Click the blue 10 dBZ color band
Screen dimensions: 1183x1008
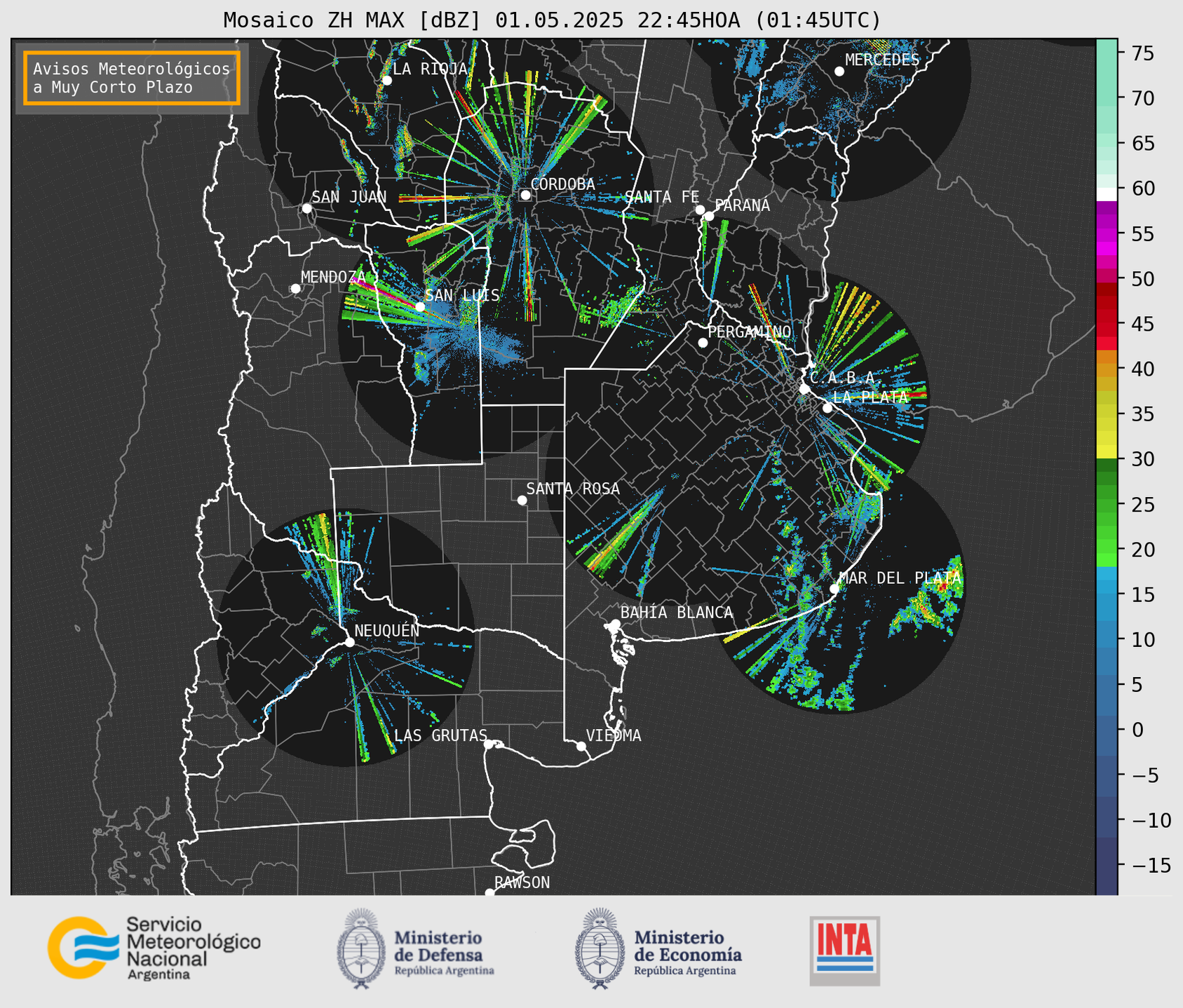1107,639
